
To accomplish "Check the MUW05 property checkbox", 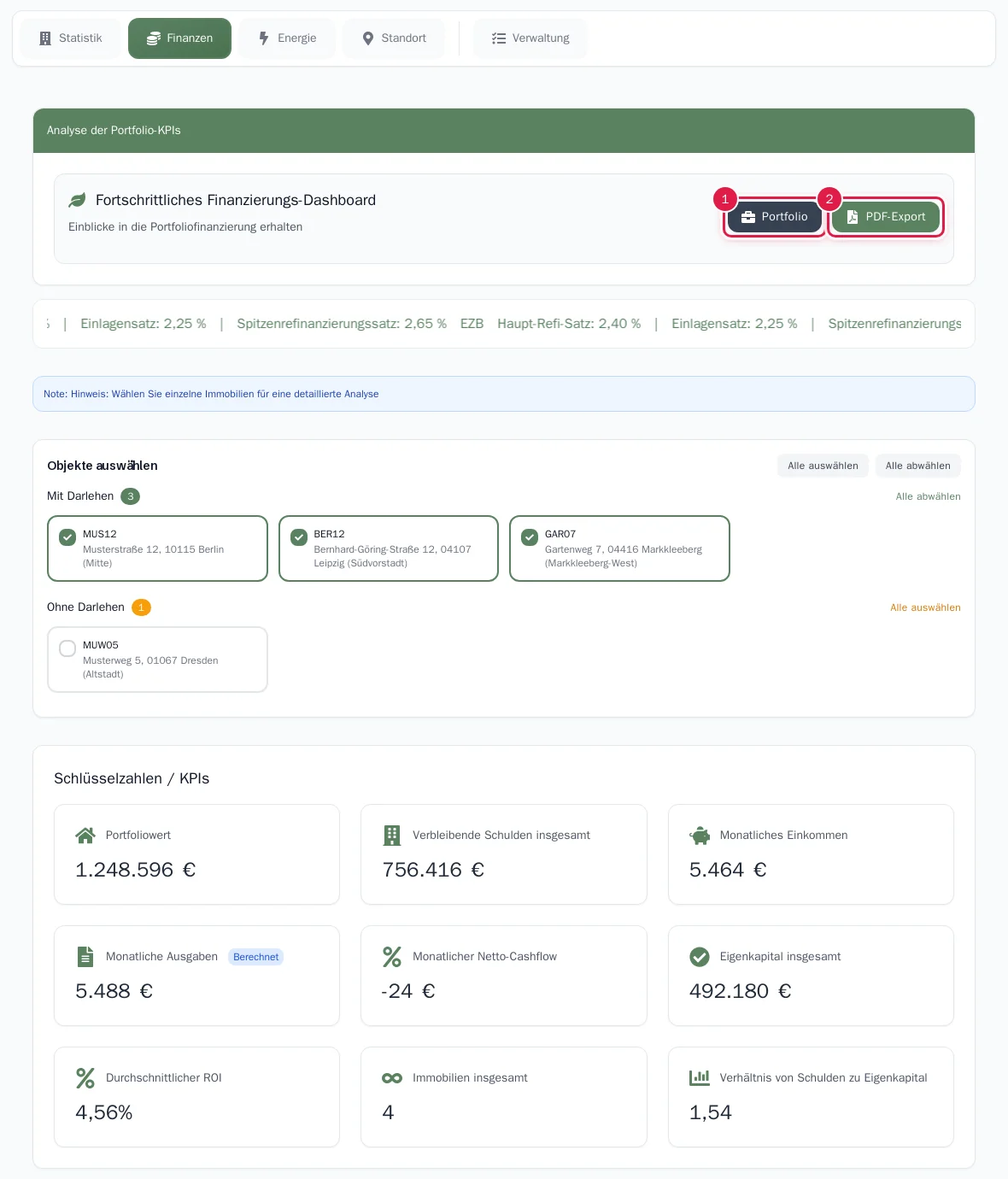I will click(x=67, y=648).
